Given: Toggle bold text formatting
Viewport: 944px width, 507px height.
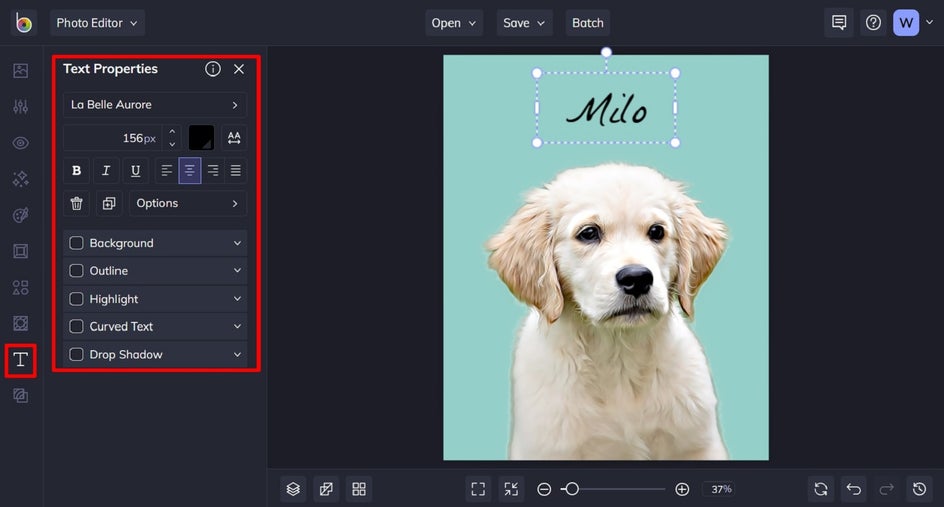Looking at the screenshot, I should tap(76, 170).
